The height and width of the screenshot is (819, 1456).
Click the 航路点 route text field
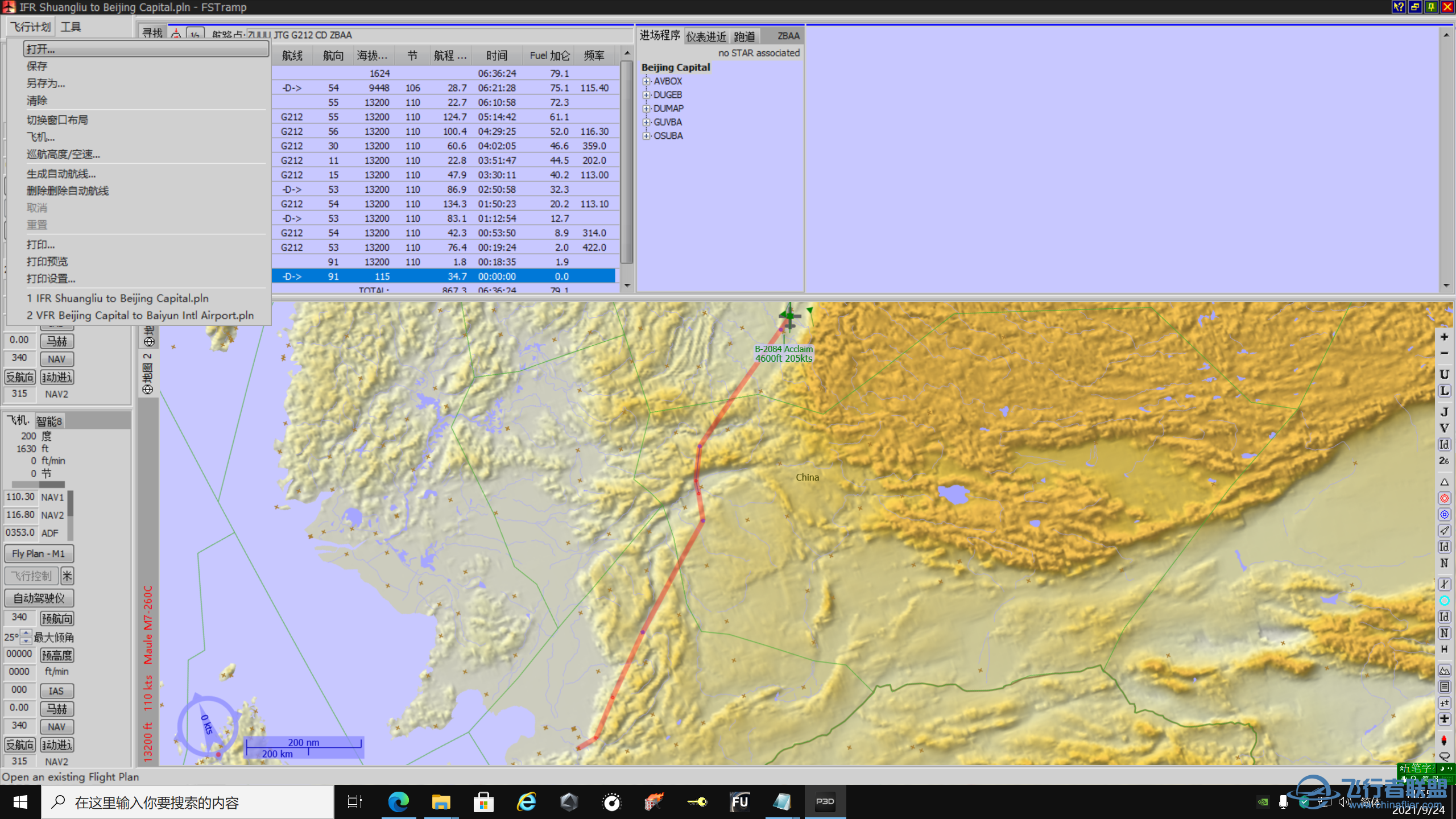tap(439, 35)
